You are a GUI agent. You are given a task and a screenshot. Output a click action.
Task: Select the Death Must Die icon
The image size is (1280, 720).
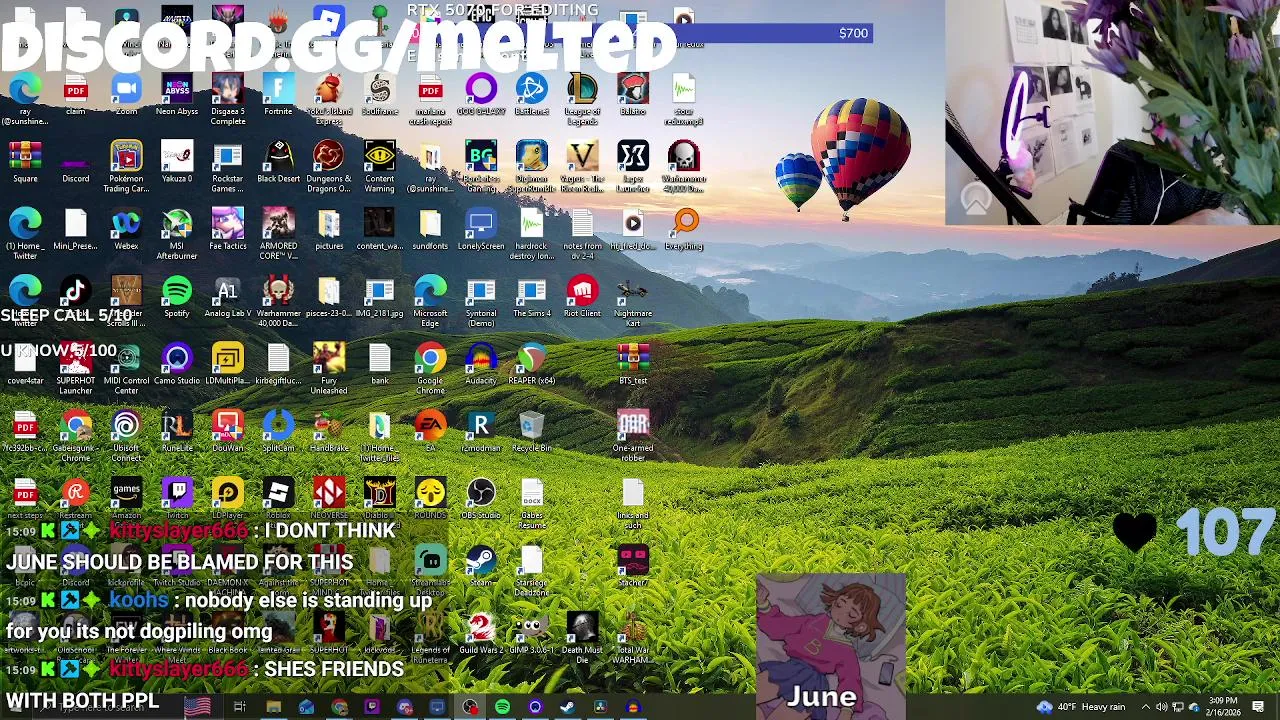582,636
